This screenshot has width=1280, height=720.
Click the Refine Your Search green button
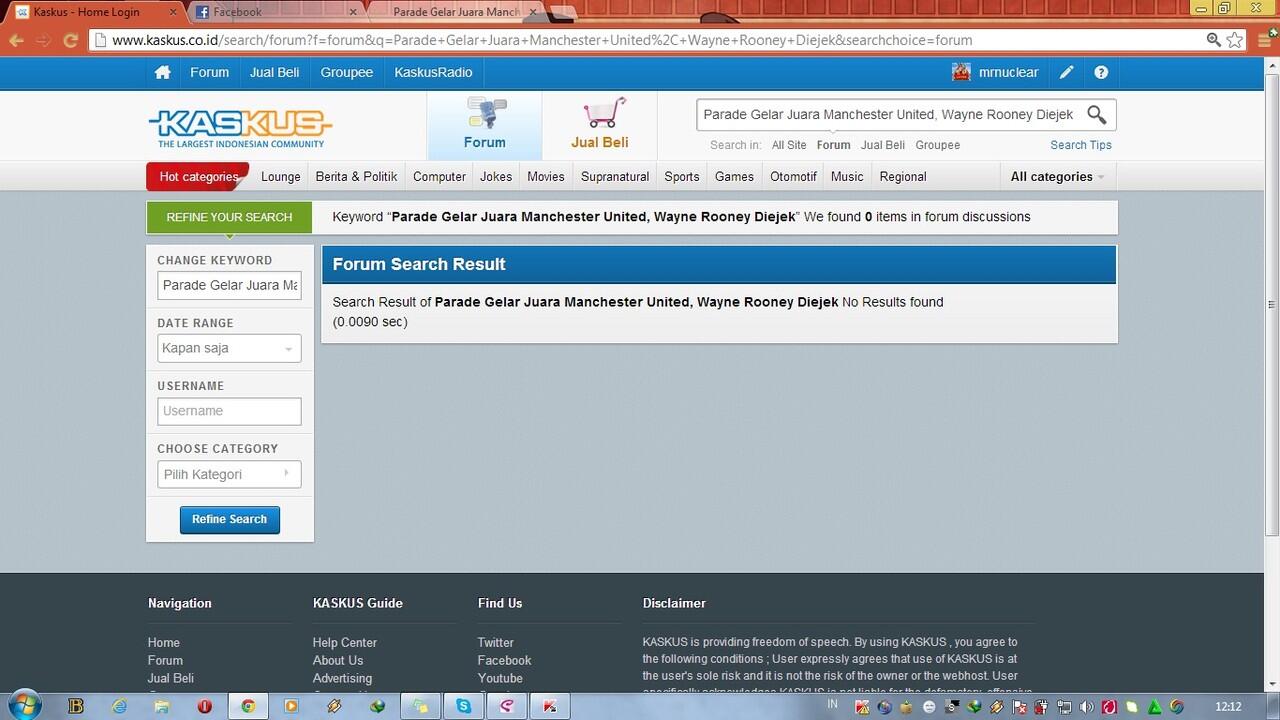(229, 217)
